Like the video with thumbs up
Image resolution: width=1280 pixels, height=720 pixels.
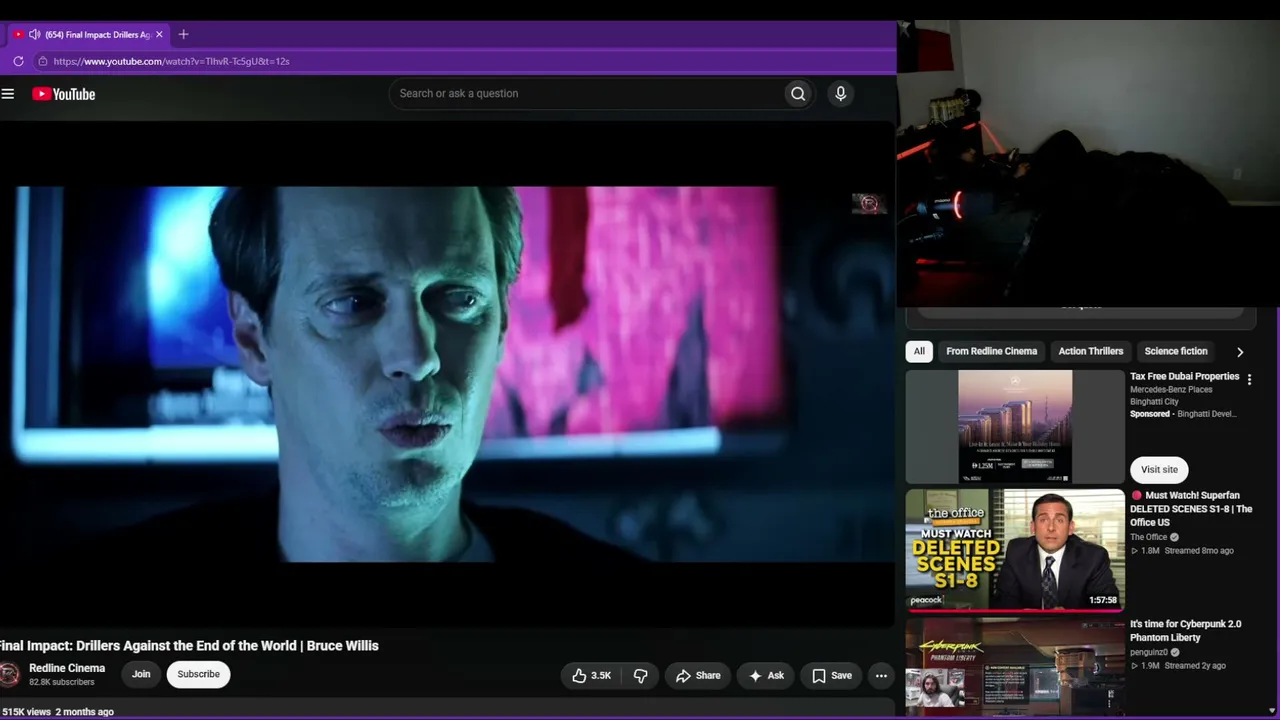click(591, 676)
